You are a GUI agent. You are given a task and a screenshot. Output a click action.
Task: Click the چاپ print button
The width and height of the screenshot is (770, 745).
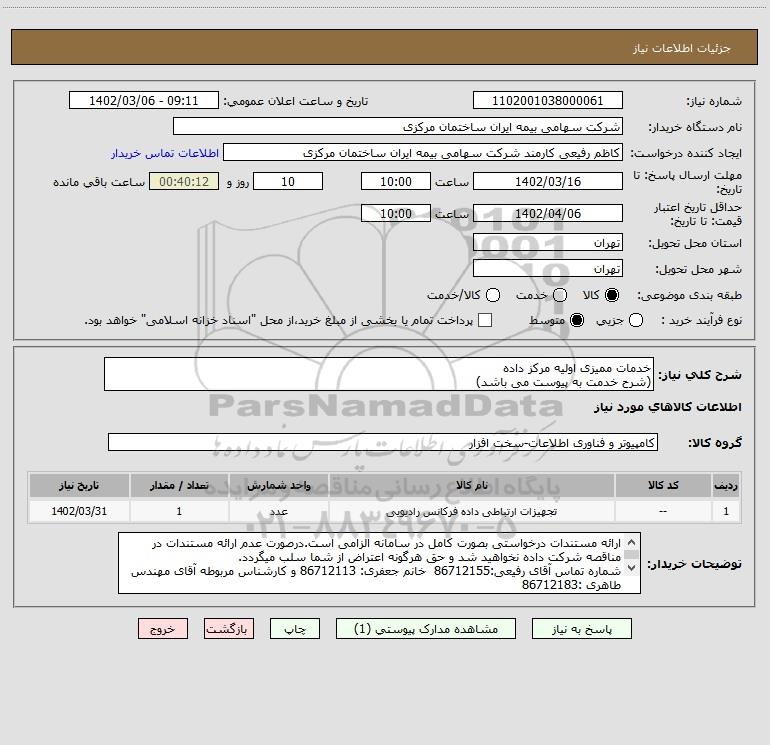[x=295, y=629]
